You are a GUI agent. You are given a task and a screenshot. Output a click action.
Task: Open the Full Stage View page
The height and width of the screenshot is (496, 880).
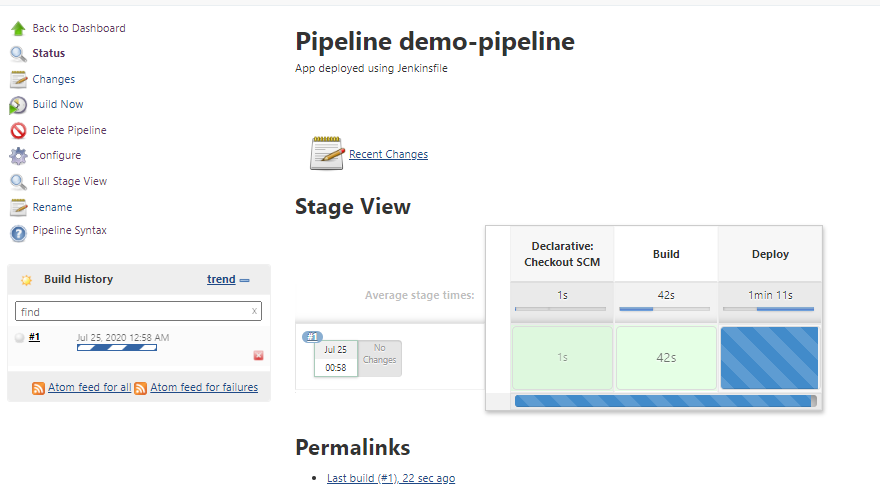69,182
